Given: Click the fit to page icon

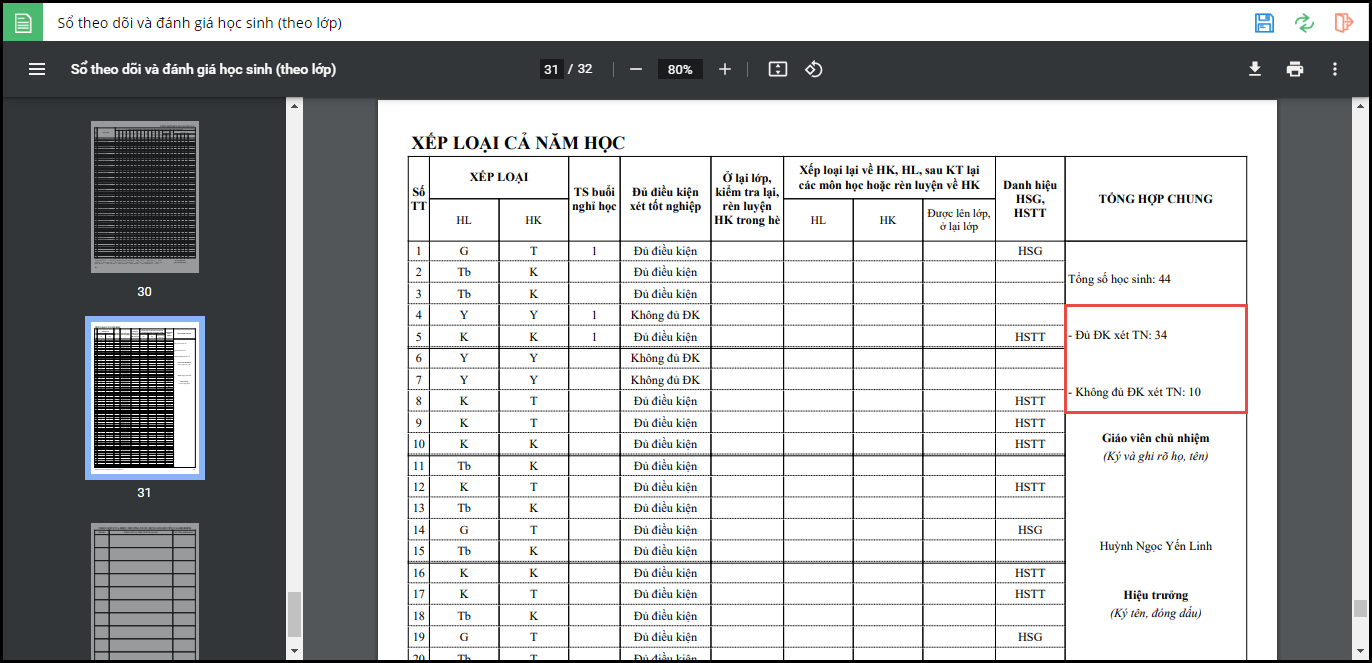Looking at the screenshot, I should (x=778, y=69).
